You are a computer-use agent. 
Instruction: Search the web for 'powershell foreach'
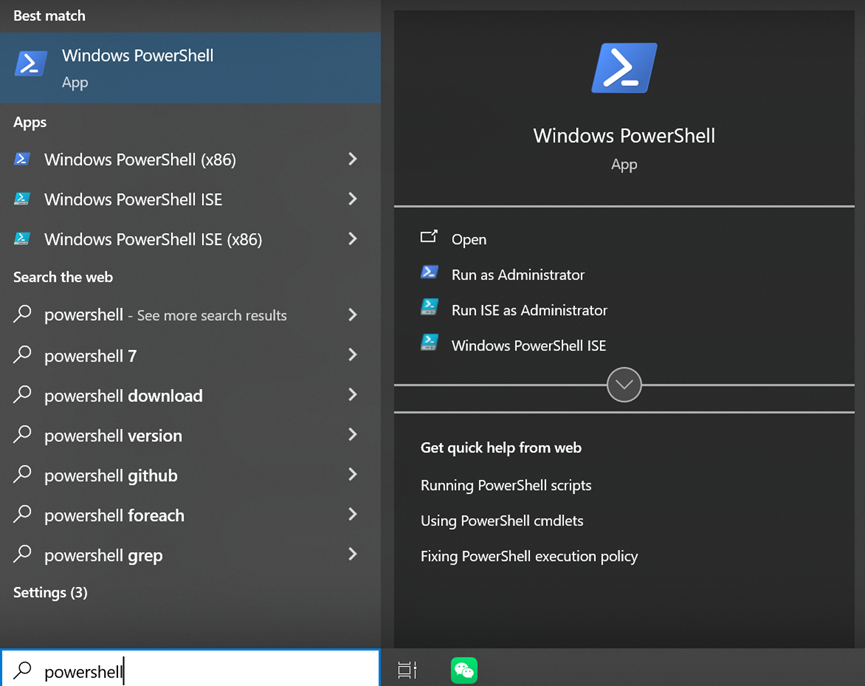coord(190,515)
